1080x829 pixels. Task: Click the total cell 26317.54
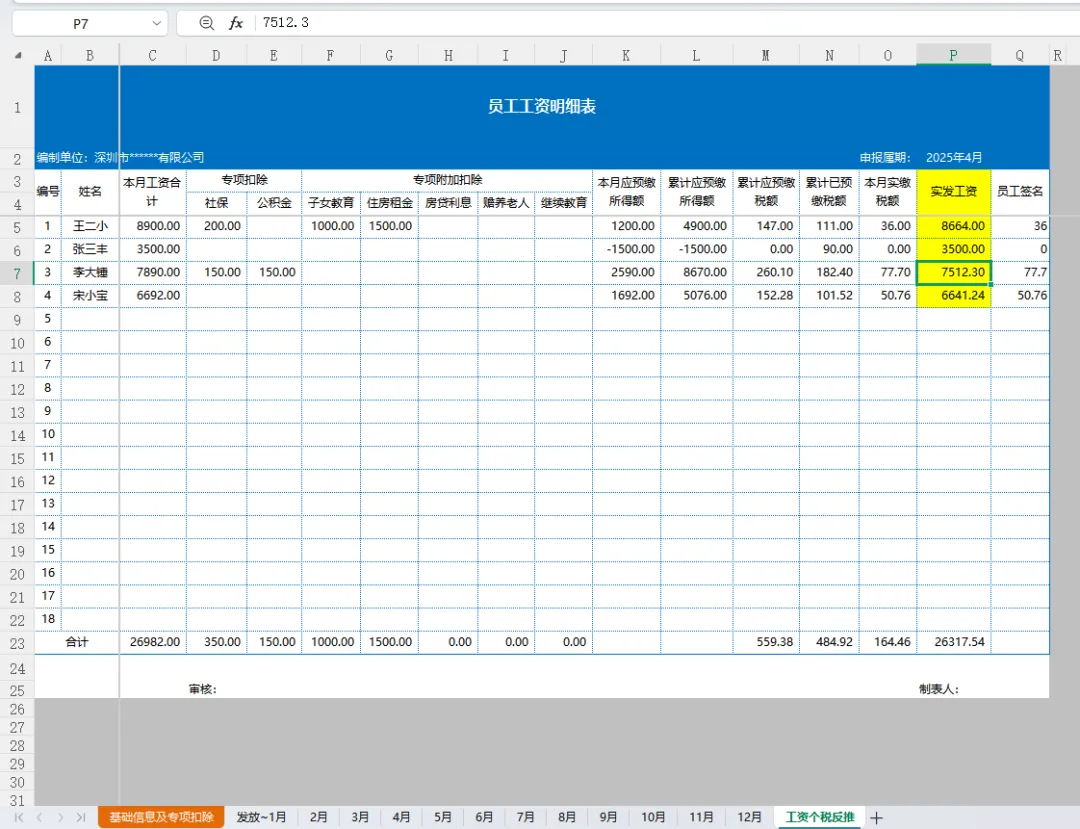[954, 642]
